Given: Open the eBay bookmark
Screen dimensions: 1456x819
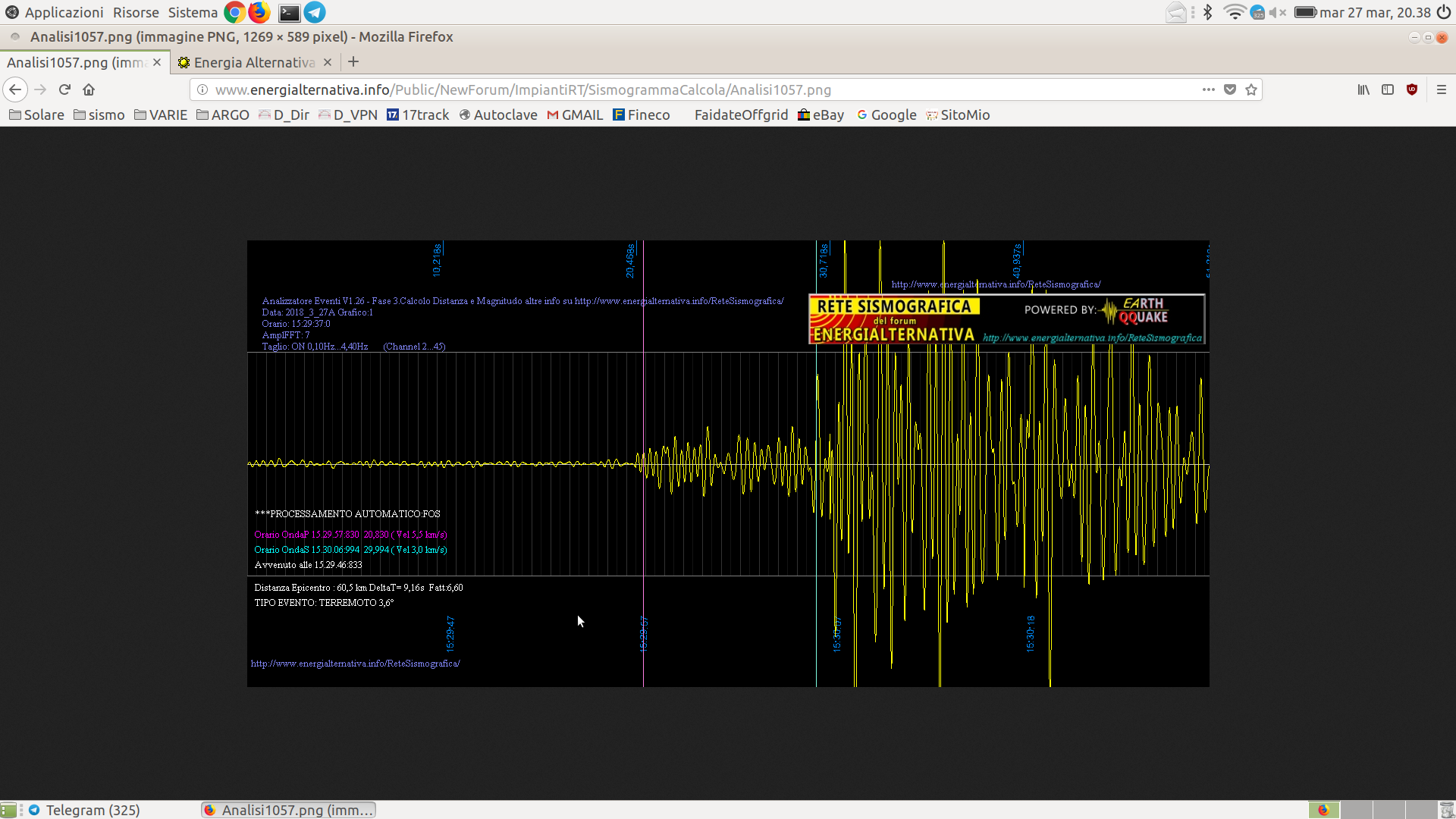Looking at the screenshot, I should click(821, 115).
